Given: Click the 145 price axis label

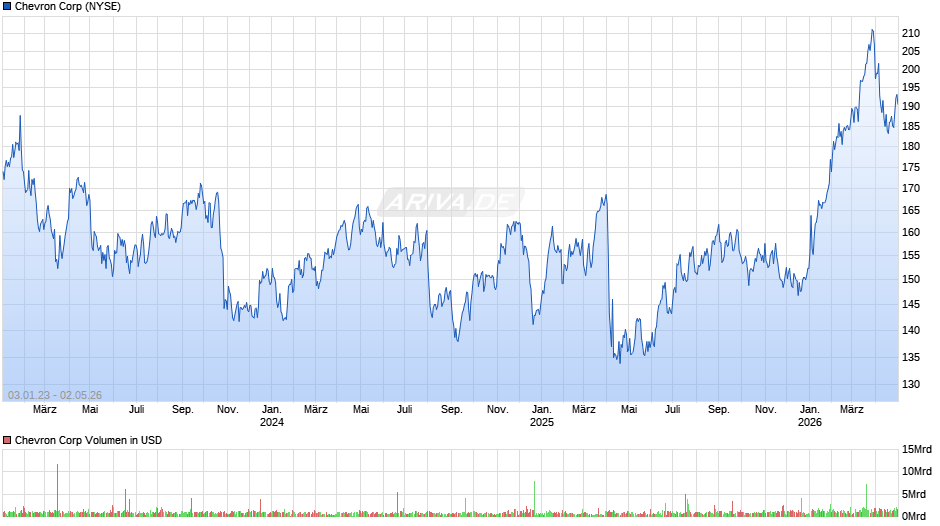Looking at the screenshot, I should coord(911,304).
